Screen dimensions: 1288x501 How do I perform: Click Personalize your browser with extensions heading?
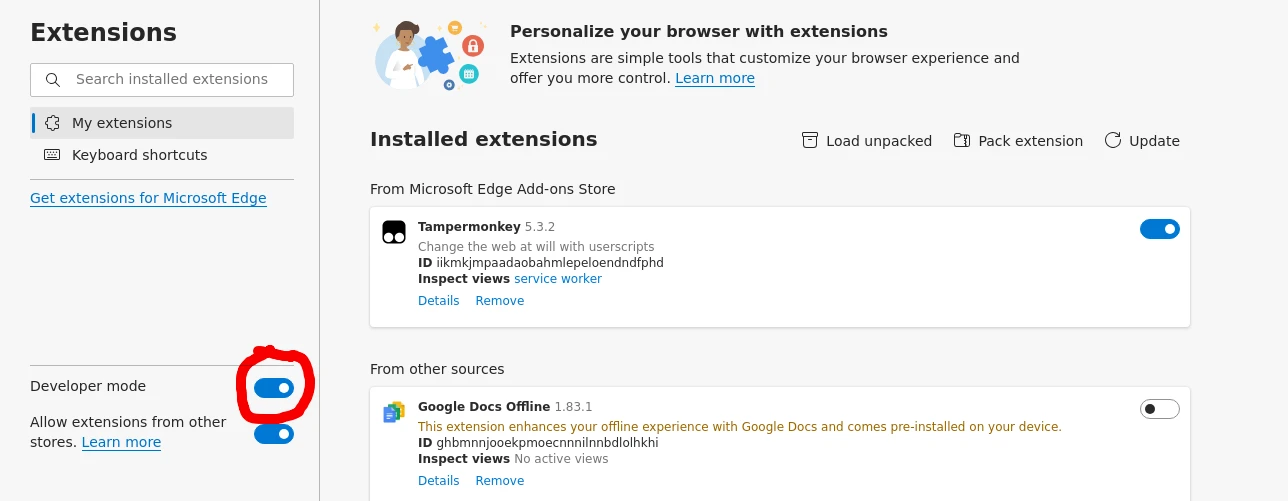pyautogui.click(x=699, y=32)
